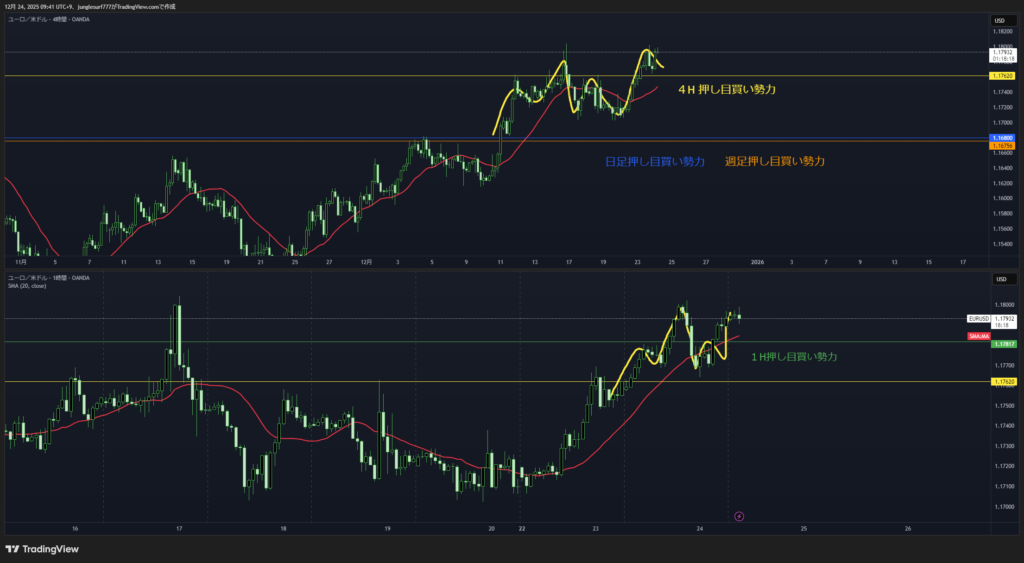Screen dimensions: 1024x563
Task: Select the blue daily-timeframe text annotation
Action: 655,161
